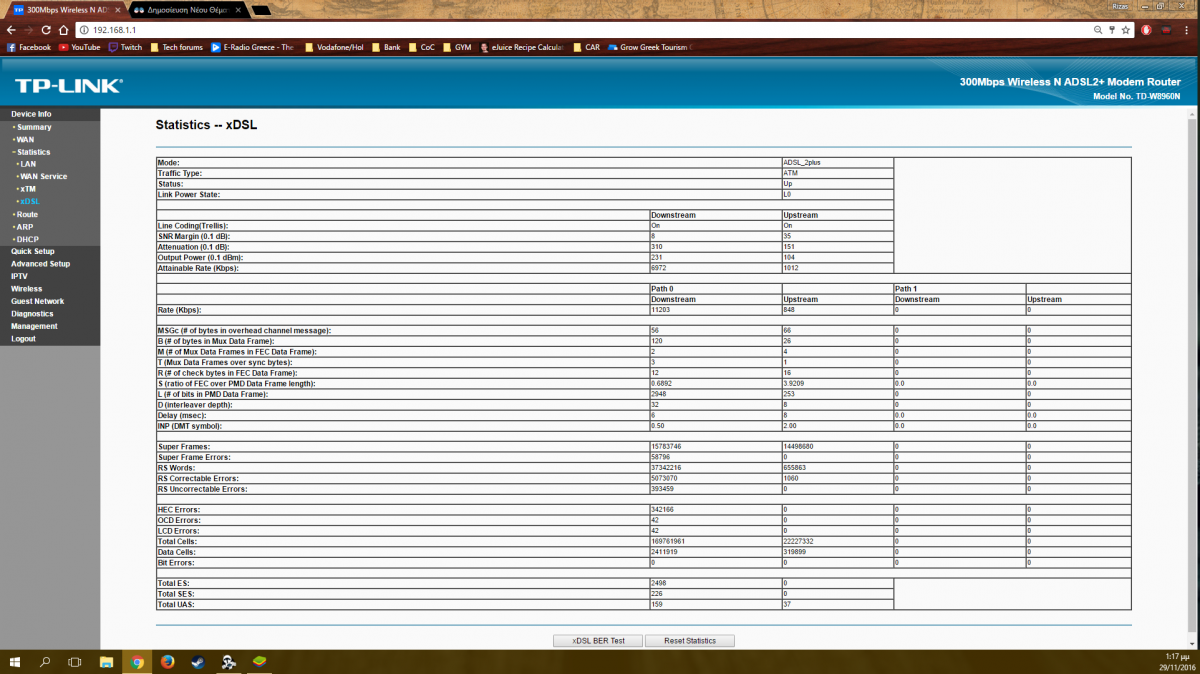
Task: Open YouTube bookmark
Action: (x=80, y=47)
